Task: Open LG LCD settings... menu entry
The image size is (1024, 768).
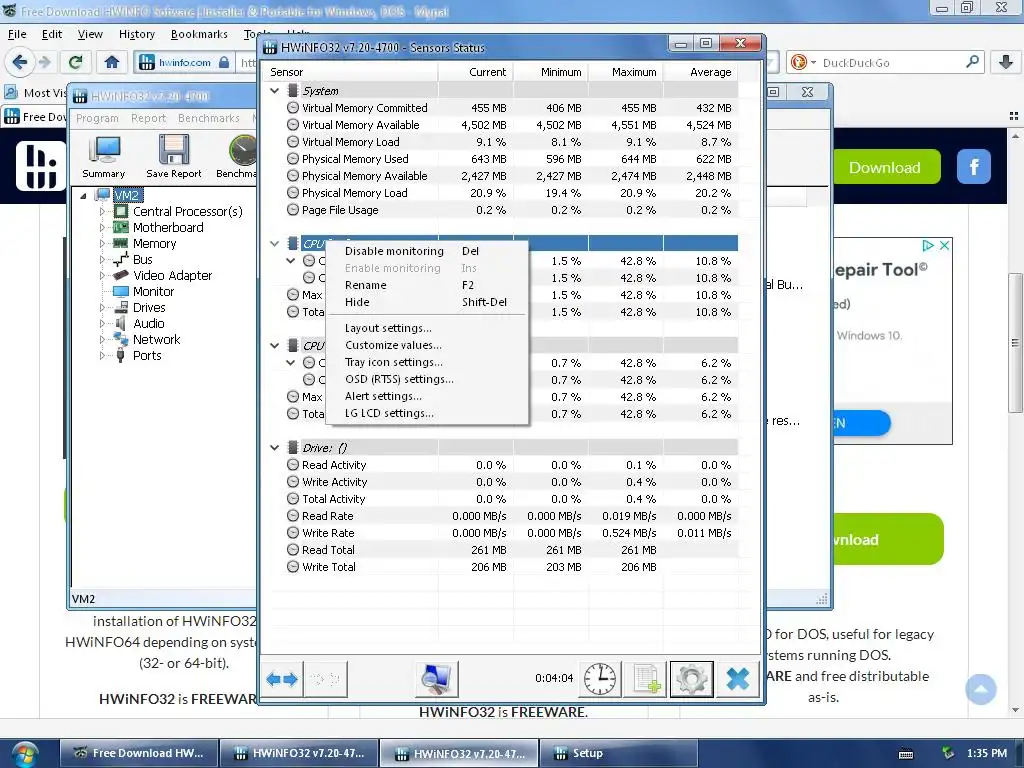Action: (426, 413)
